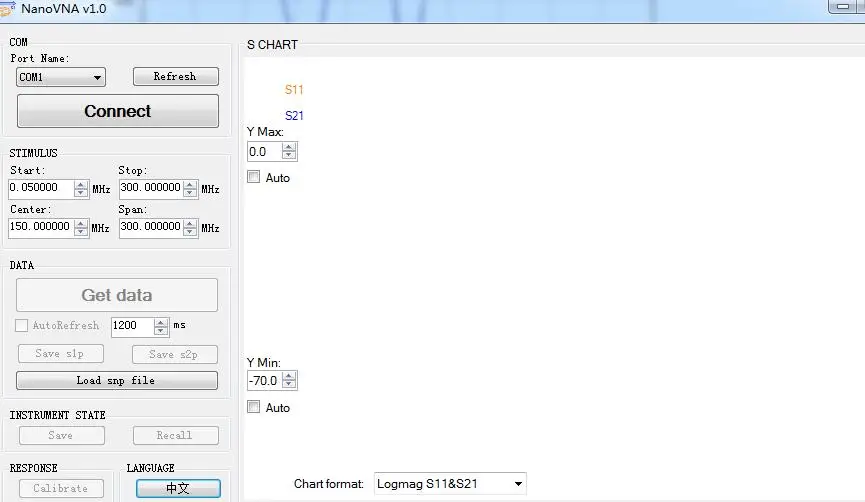Click the S21 legend label
This screenshot has width=865, height=502.
tap(294, 116)
